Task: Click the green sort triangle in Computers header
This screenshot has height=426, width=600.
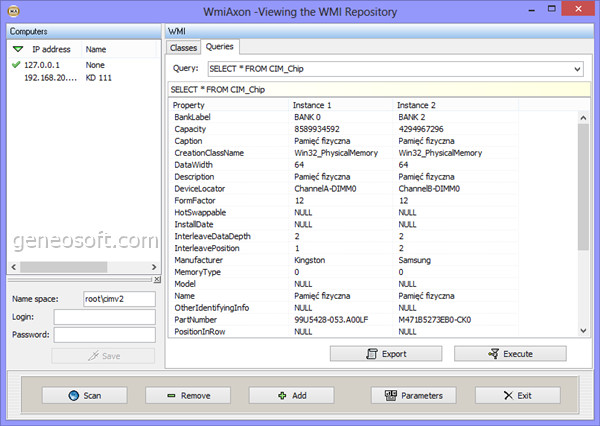Action: (x=18, y=49)
